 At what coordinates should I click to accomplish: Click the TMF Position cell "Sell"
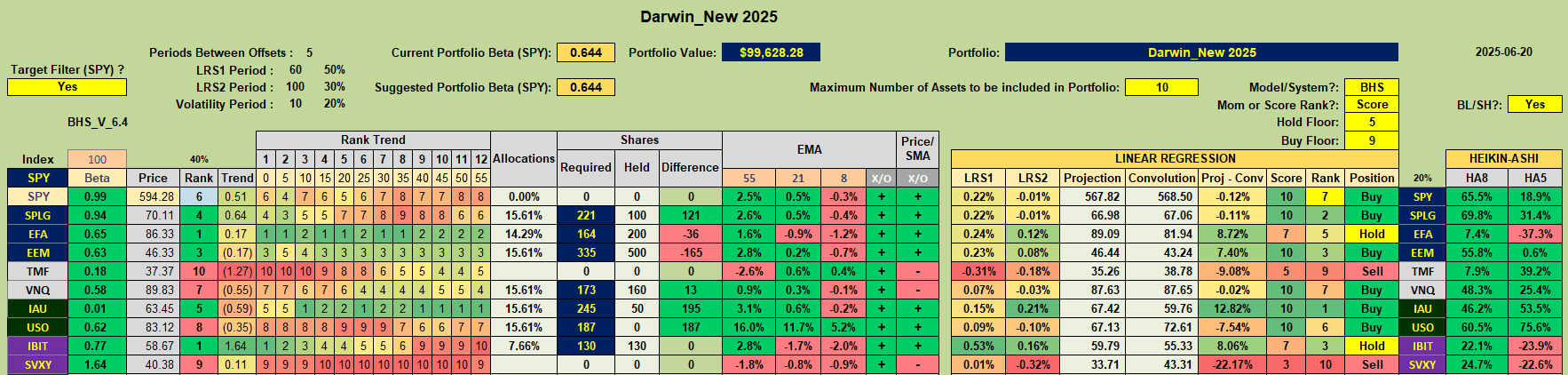[1372, 271]
